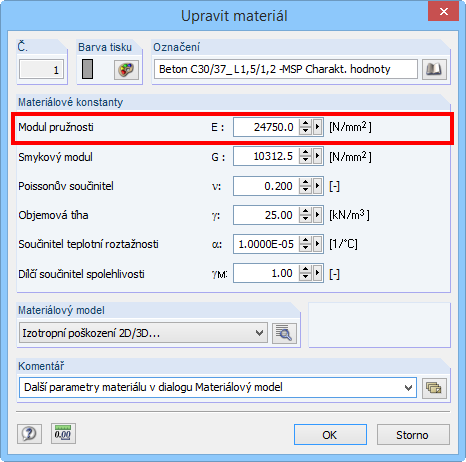Open the Dílčí součinitel spolehlivosti side arrow menu
Viewport: 466px width, 462px height.
click(x=317, y=273)
